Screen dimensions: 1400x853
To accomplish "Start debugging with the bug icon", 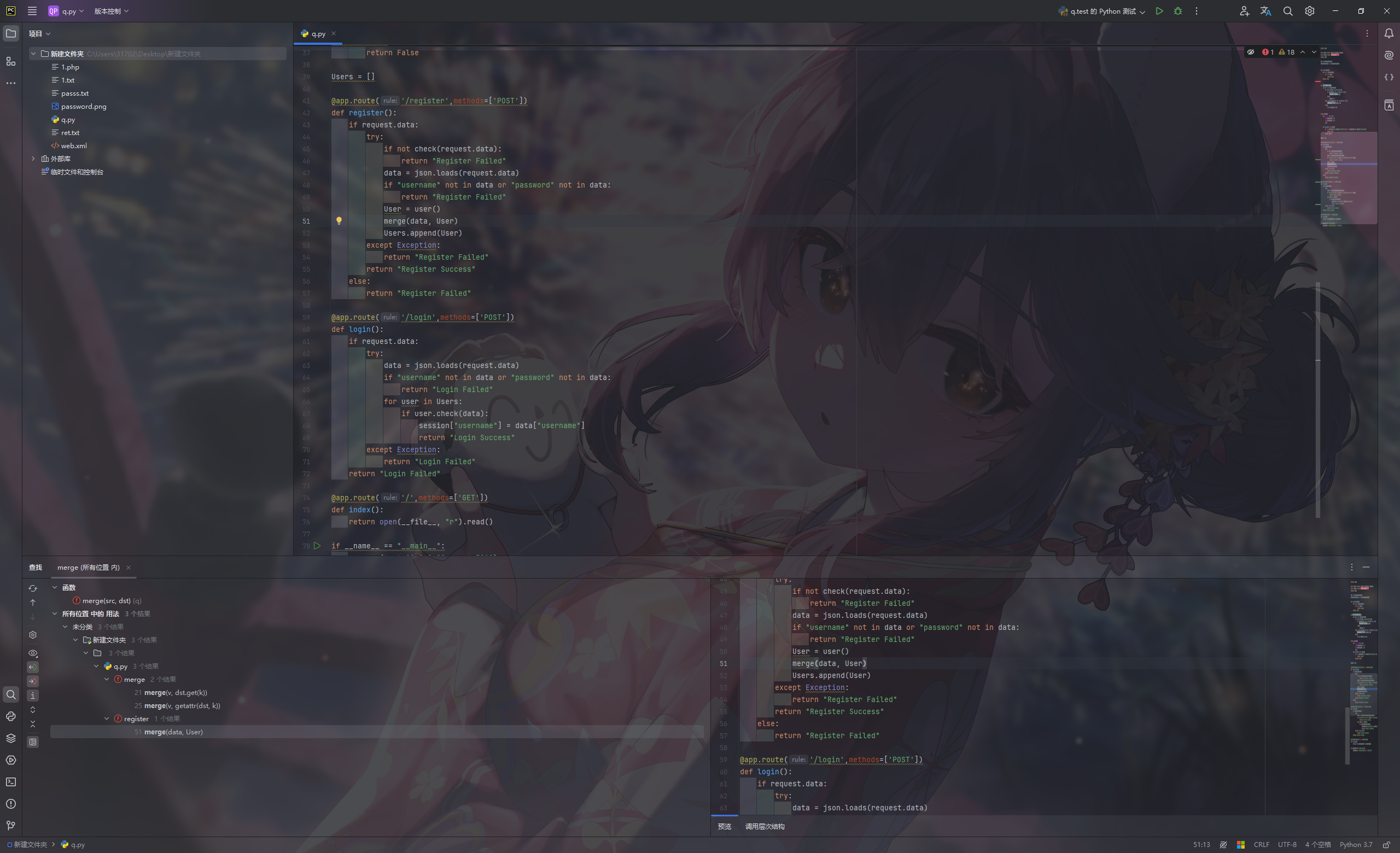I will (x=1178, y=11).
